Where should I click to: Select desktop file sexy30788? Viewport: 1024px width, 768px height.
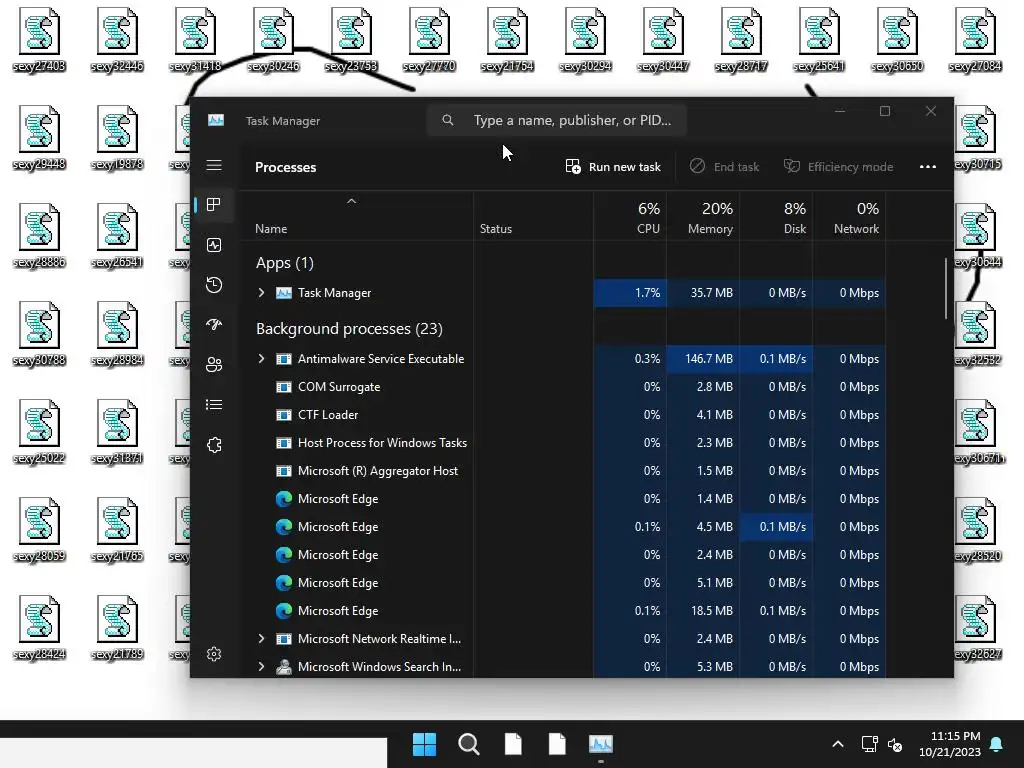pos(39,333)
